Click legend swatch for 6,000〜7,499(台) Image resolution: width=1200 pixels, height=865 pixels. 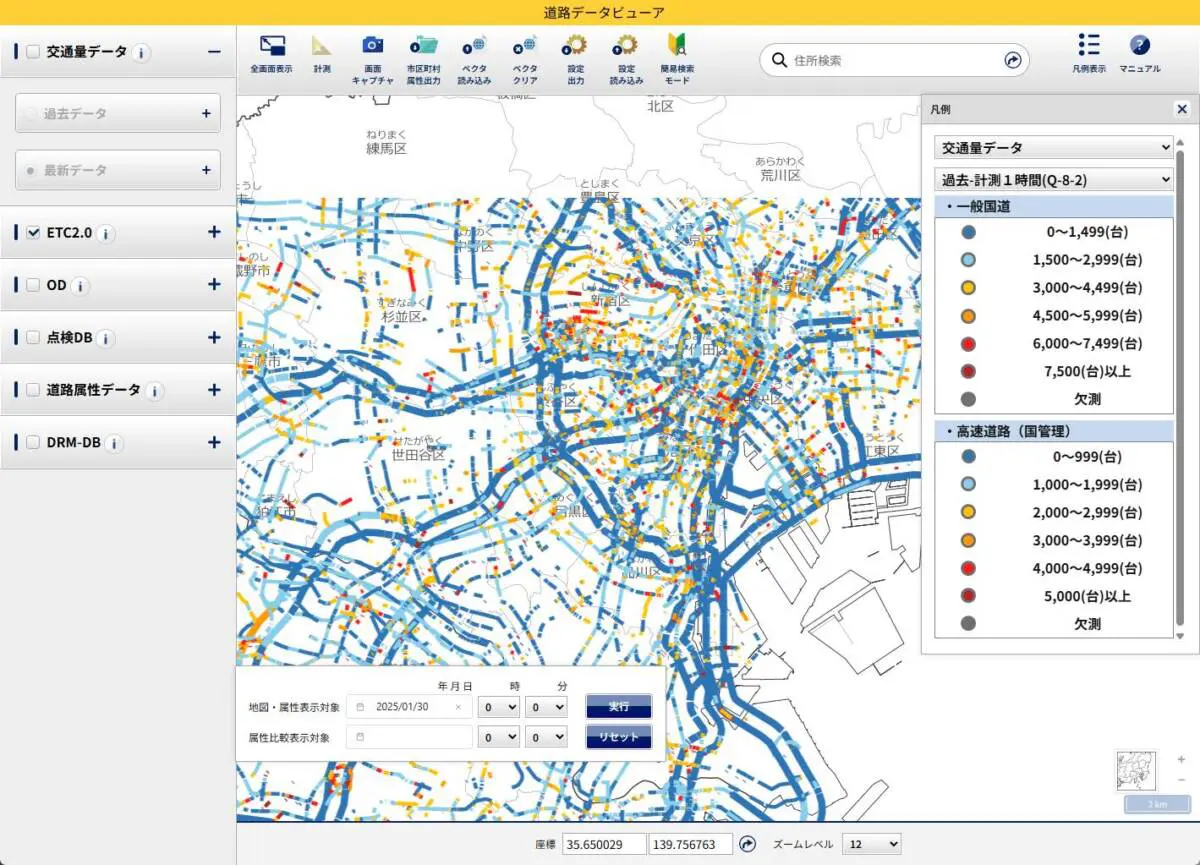(967, 343)
